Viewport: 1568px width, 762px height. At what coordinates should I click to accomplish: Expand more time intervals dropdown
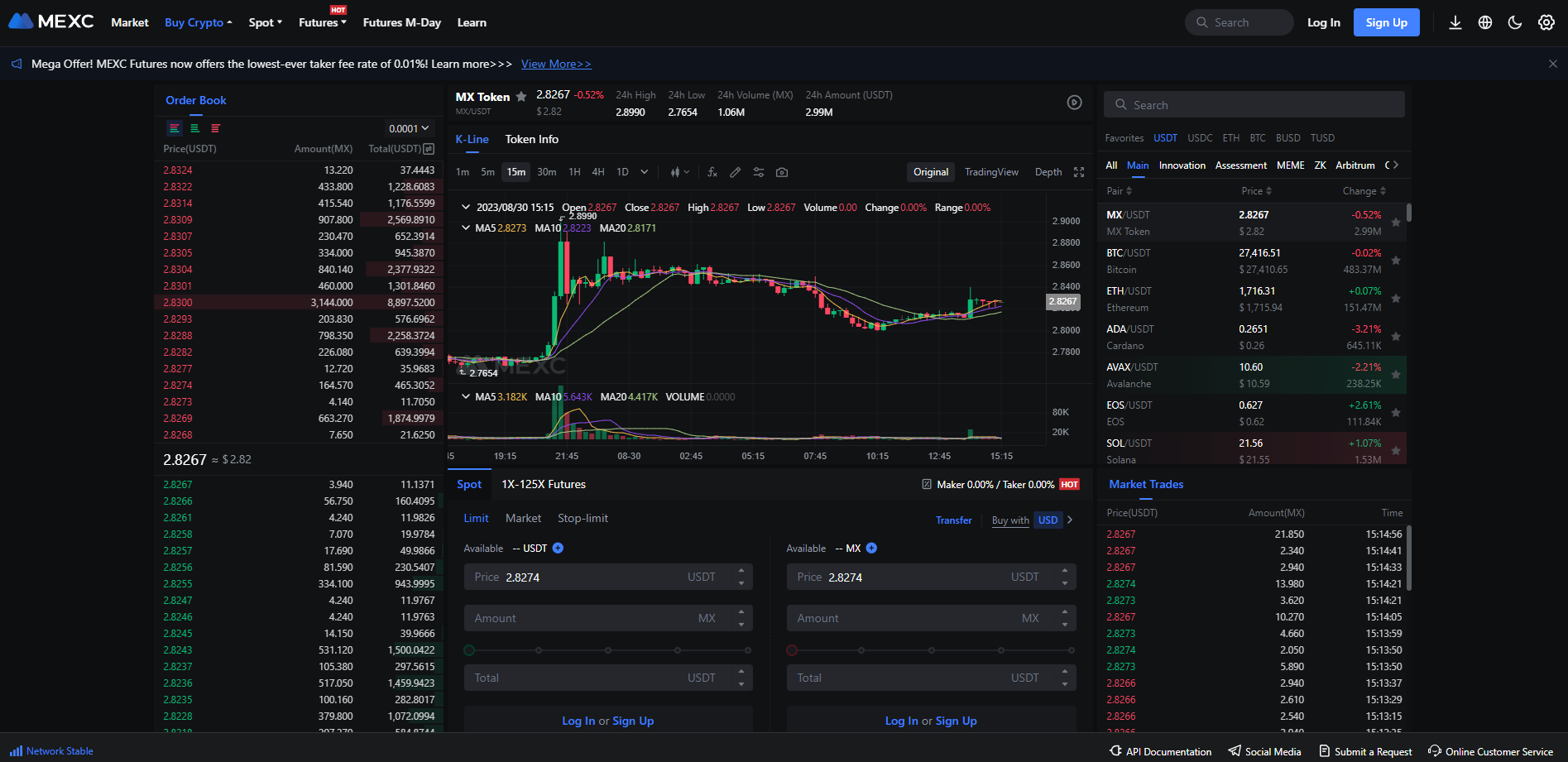tap(645, 172)
